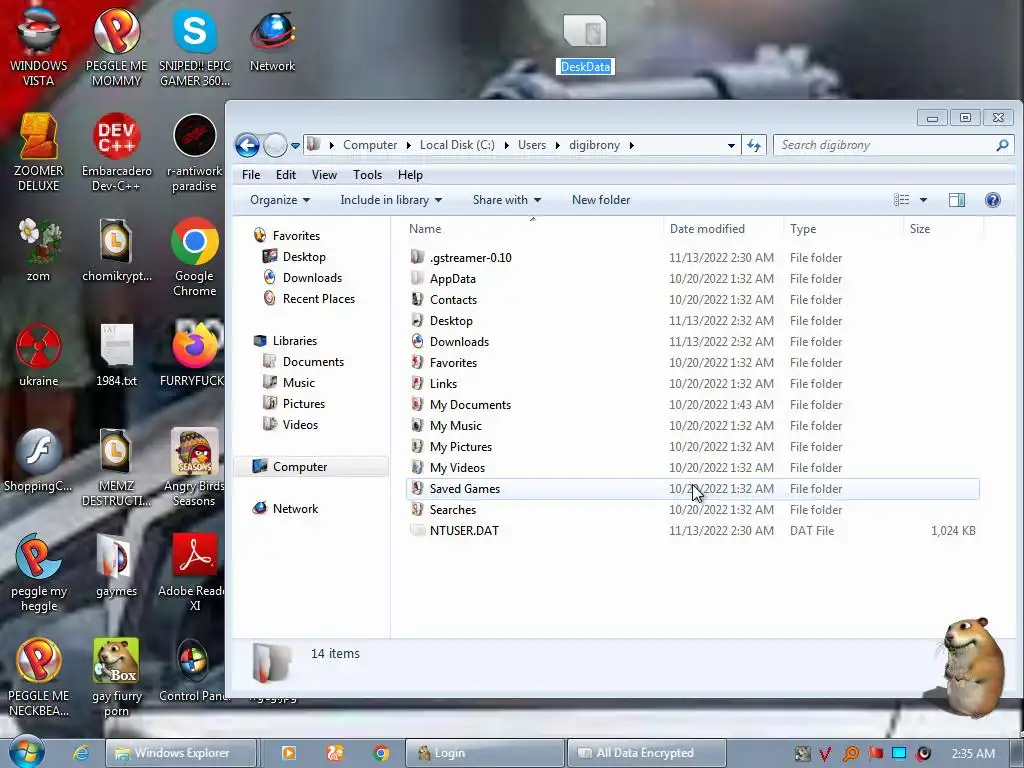The image size is (1024, 768).
Task: Select Computer in the address breadcrumb
Action: [x=370, y=145]
